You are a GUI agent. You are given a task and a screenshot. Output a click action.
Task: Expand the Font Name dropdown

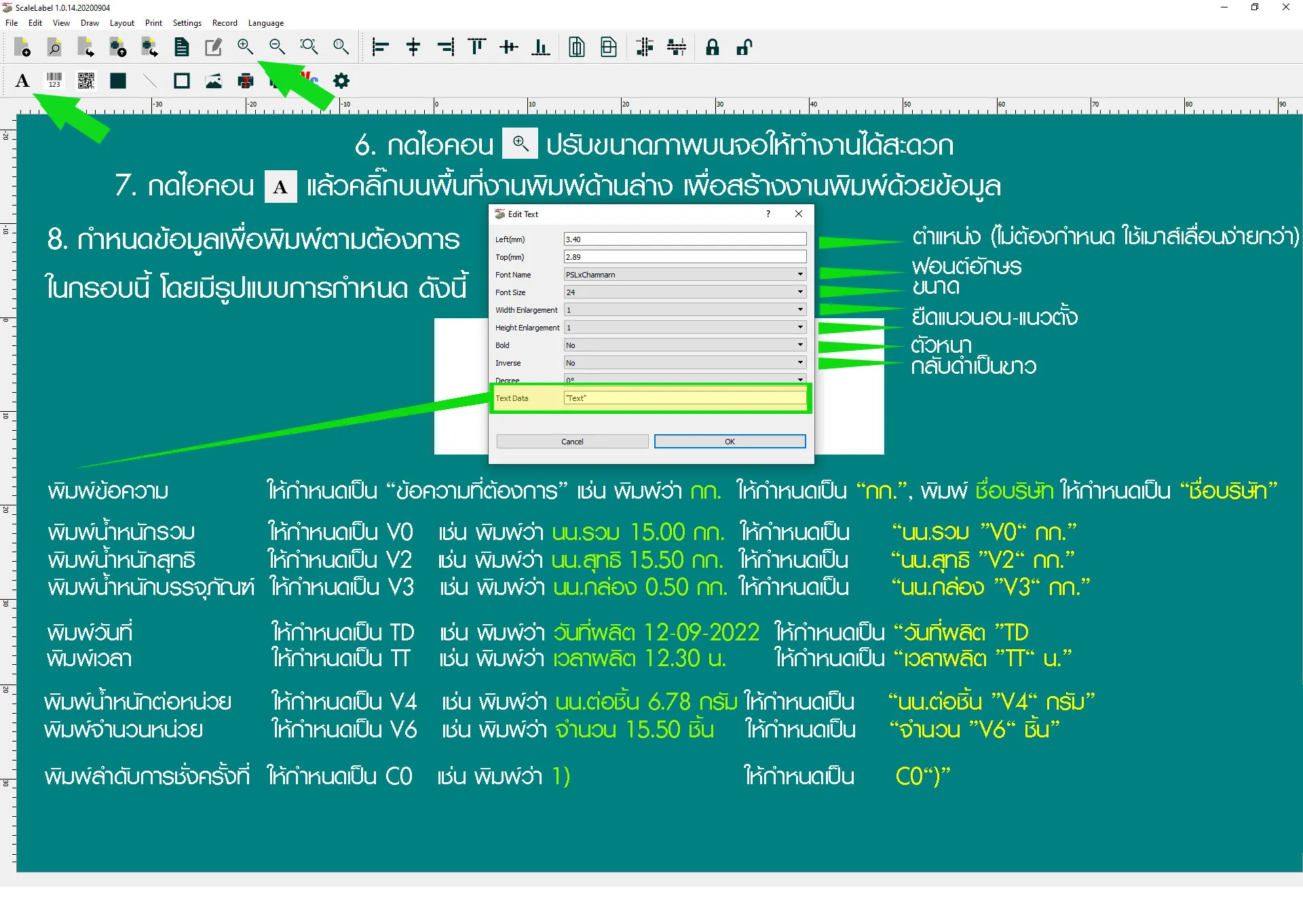point(800,275)
